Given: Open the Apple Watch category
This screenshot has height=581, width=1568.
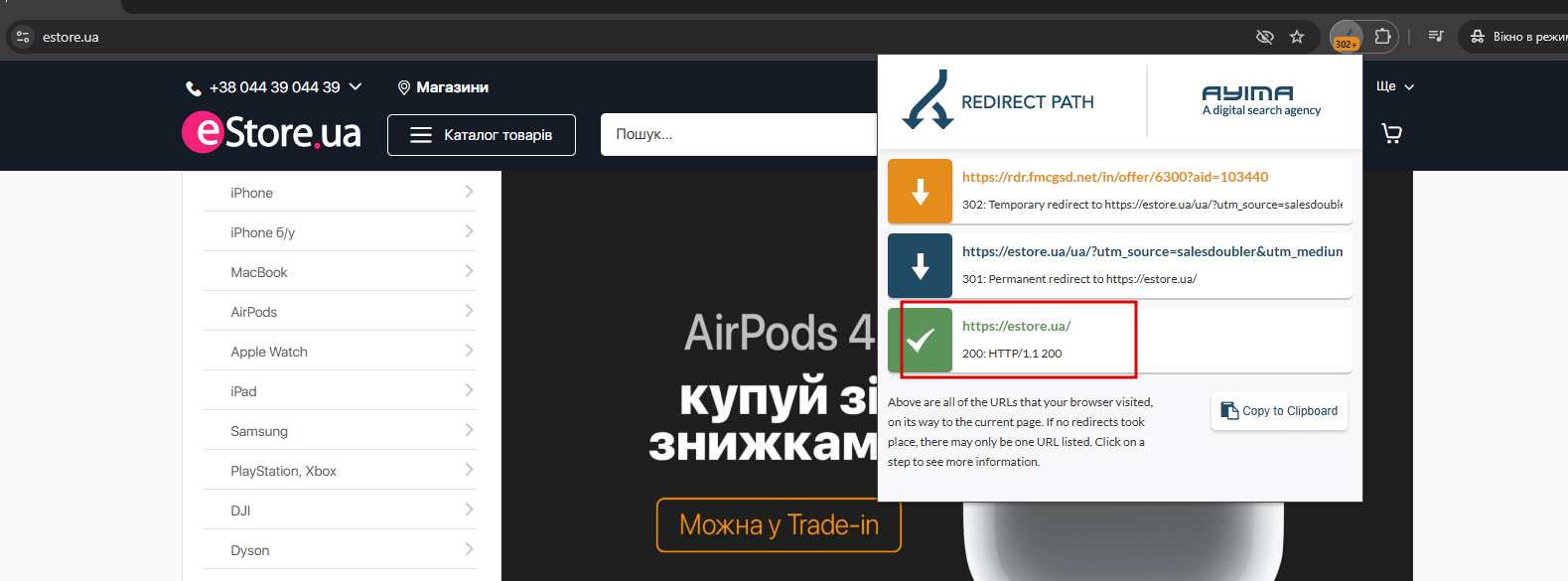Looking at the screenshot, I should point(340,351).
